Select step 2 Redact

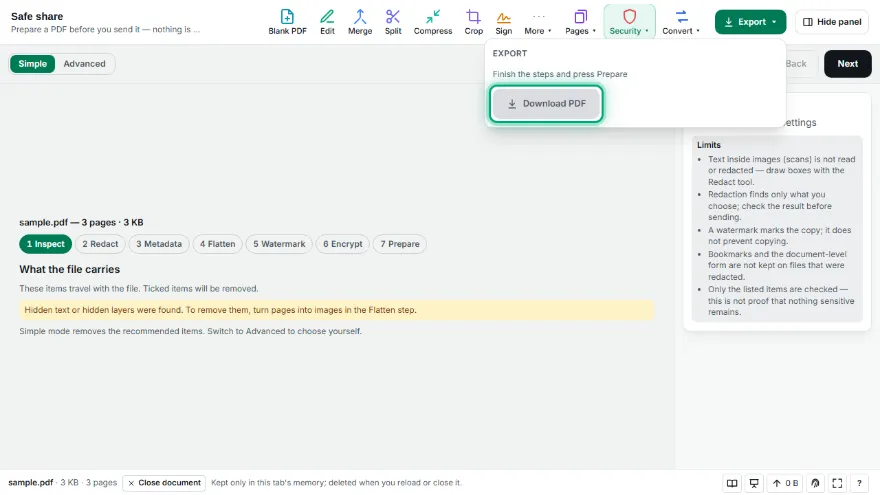tap(100, 244)
